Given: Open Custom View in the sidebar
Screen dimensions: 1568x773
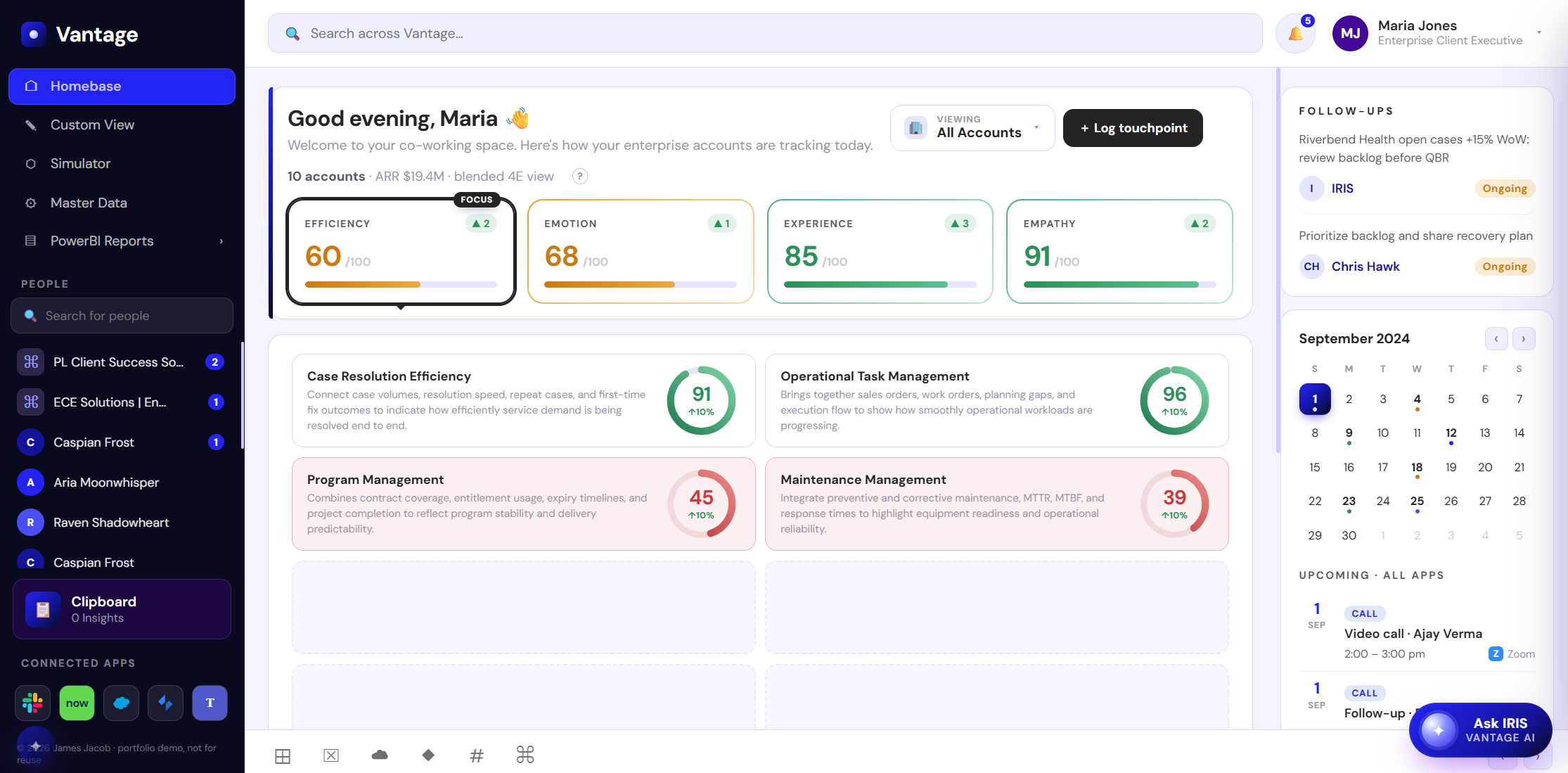Looking at the screenshot, I should (x=122, y=125).
